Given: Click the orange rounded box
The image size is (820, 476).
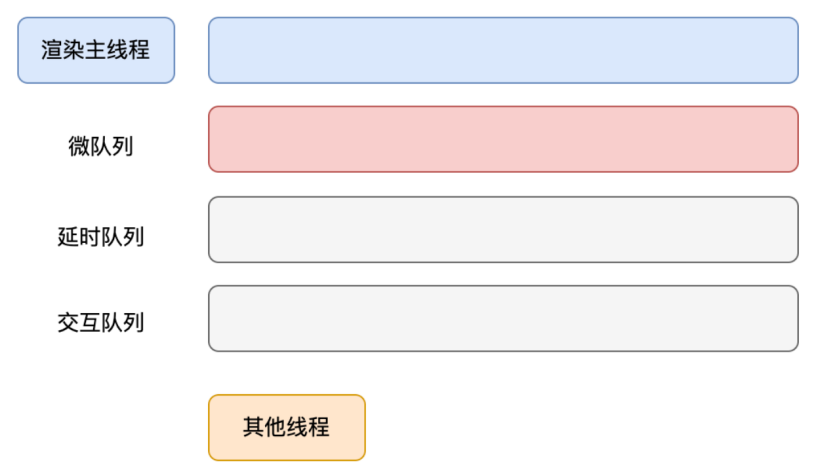Looking at the screenshot, I should 286,427.
